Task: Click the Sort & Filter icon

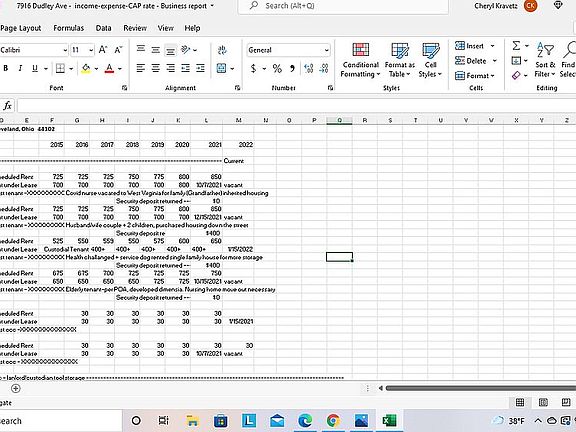Action: tap(545, 60)
